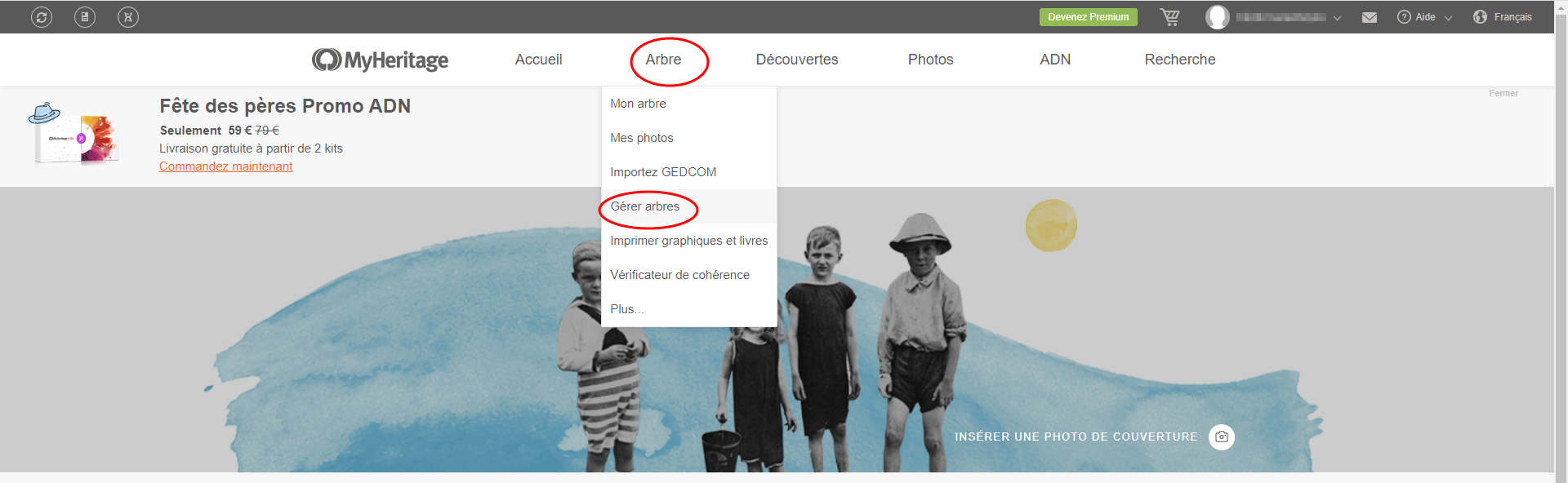Select Gérer arbres from the Arbre menu
Image resolution: width=1568 pixels, height=483 pixels.
(645, 206)
